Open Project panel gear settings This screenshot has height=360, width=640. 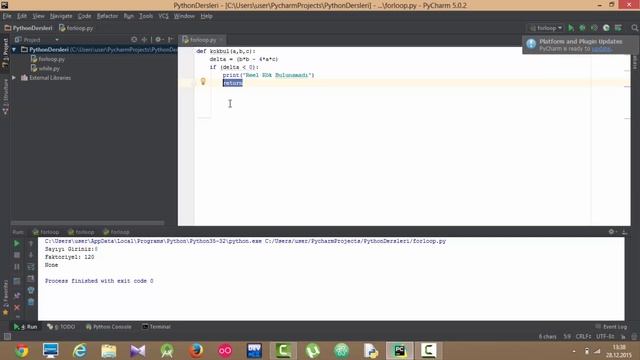tap(158, 40)
